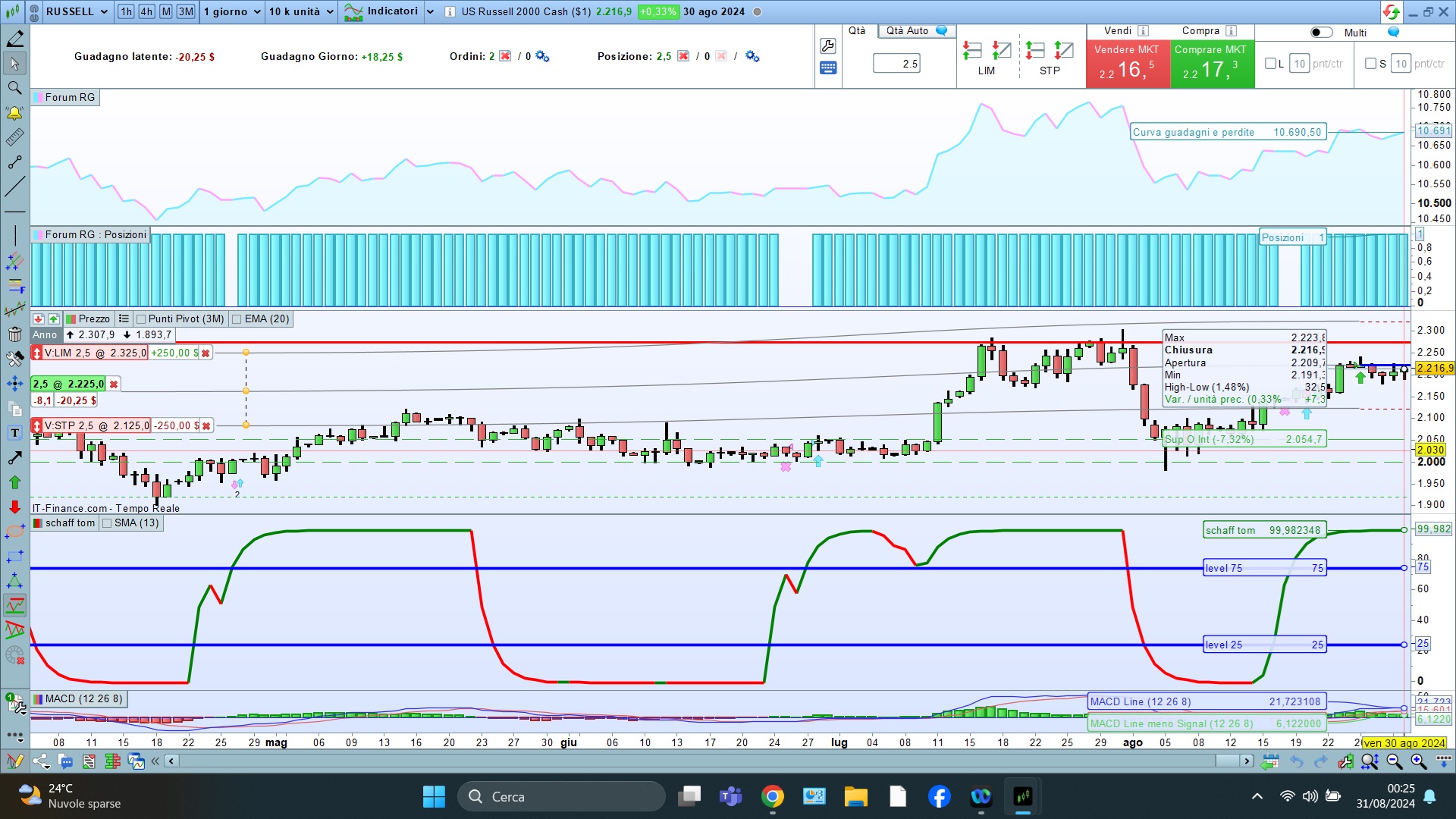Select the text T annotation tool
1456x819 pixels.
[x=14, y=433]
